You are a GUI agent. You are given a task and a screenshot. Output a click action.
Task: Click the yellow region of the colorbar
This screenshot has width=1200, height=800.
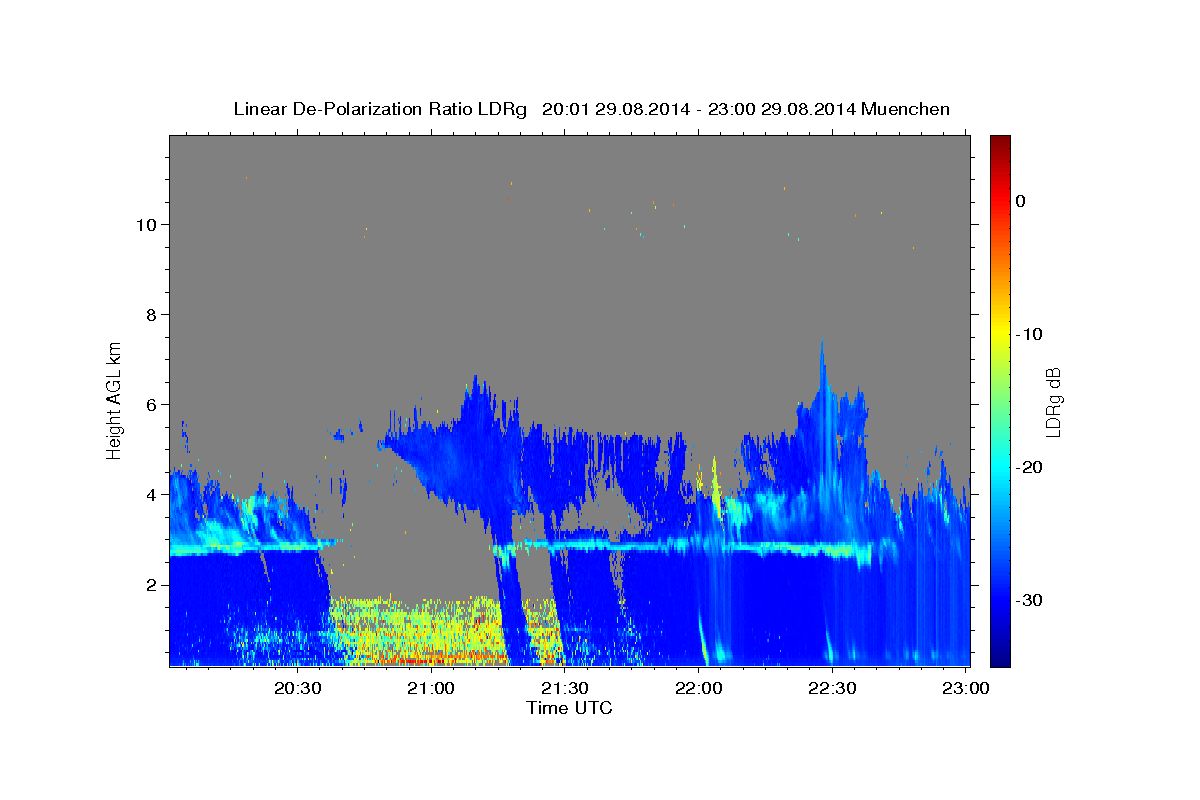pyautogui.click(x=1000, y=334)
